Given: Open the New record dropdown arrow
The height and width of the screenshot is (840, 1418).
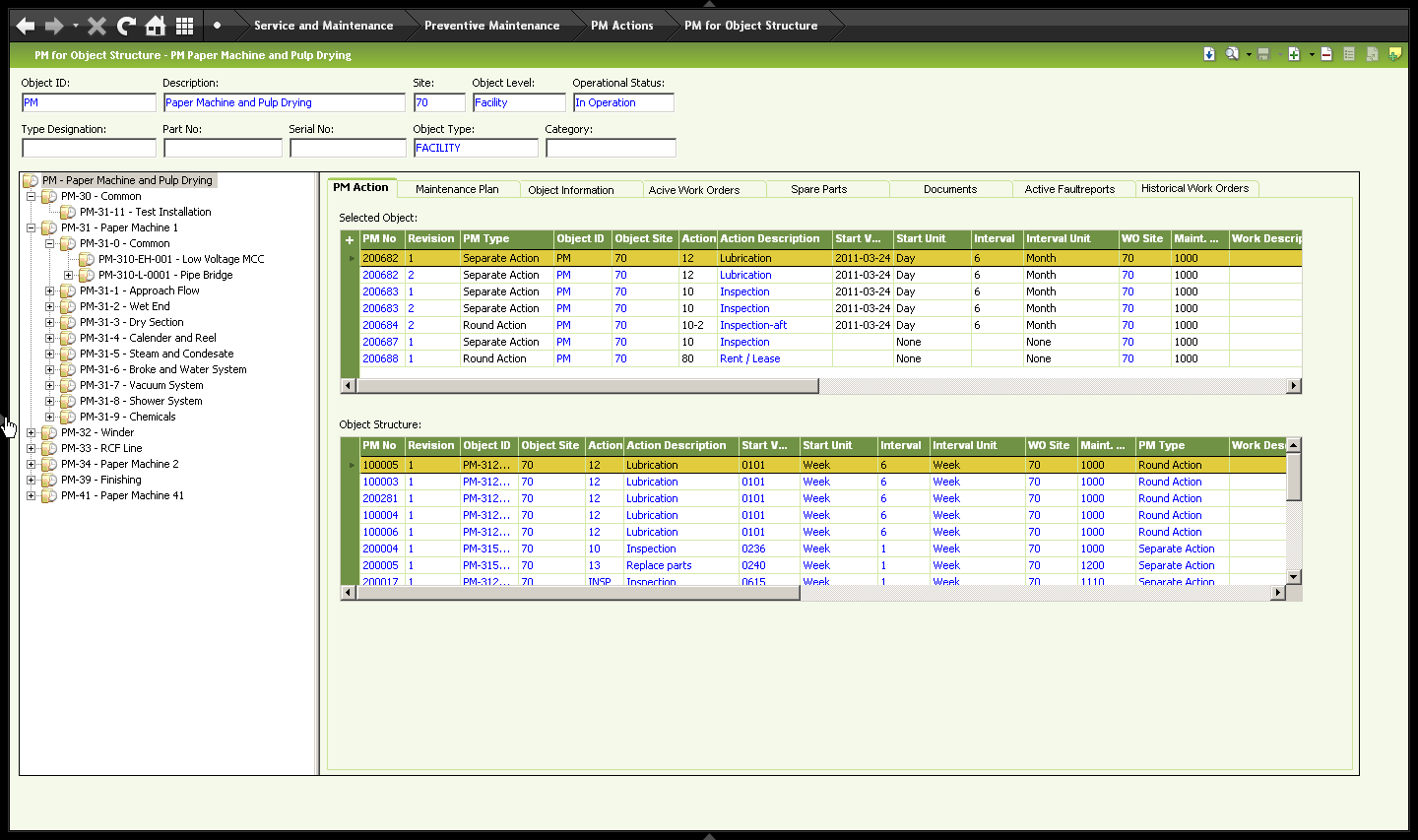Looking at the screenshot, I should (1312, 55).
